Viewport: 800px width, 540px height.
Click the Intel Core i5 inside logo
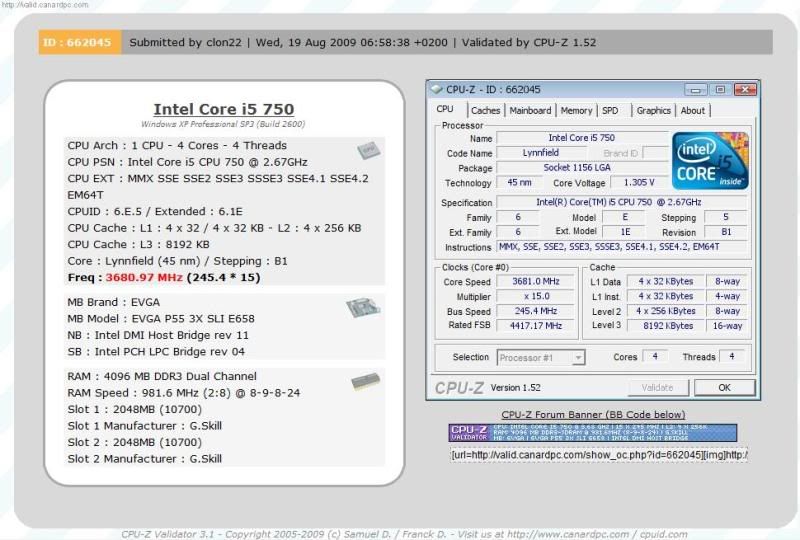coord(711,161)
